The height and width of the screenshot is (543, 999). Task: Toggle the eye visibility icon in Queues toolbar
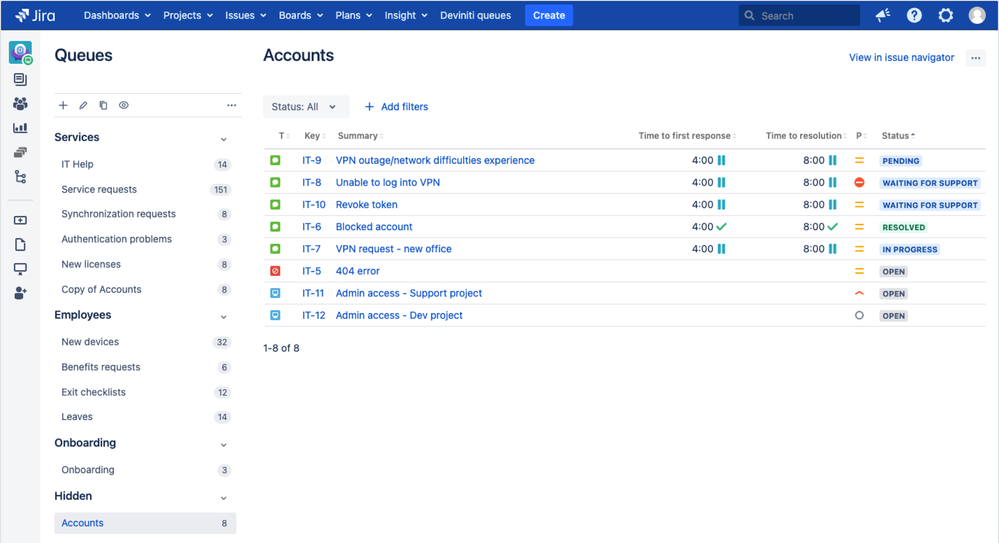point(124,105)
